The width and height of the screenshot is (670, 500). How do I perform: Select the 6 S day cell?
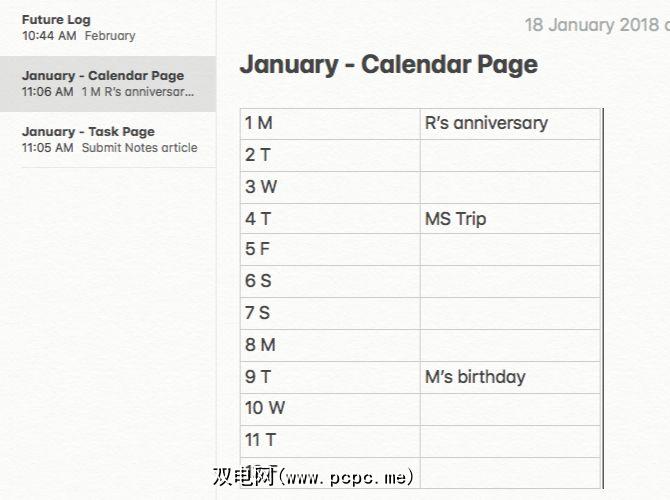pos(330,282)
